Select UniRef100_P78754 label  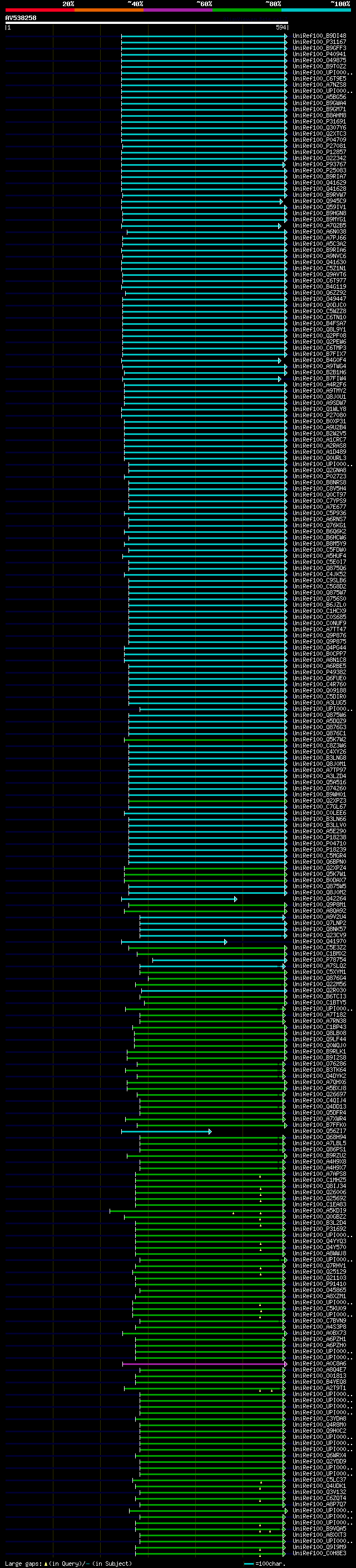319,960
